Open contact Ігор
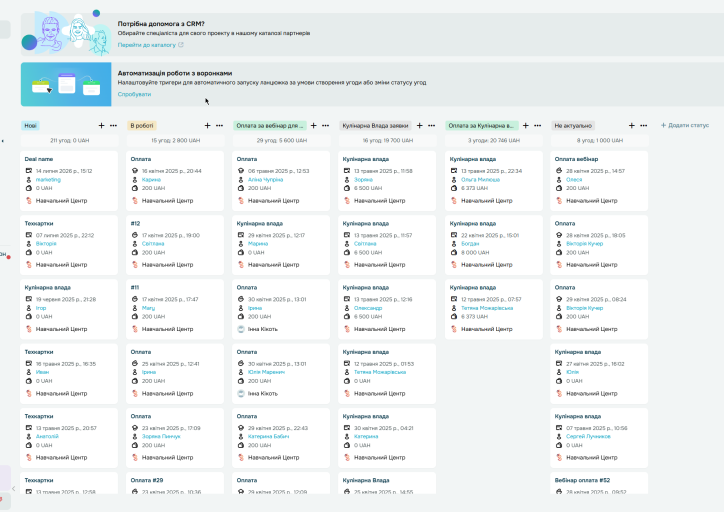This screenshot has width=724, height=512. coord(41,307)
